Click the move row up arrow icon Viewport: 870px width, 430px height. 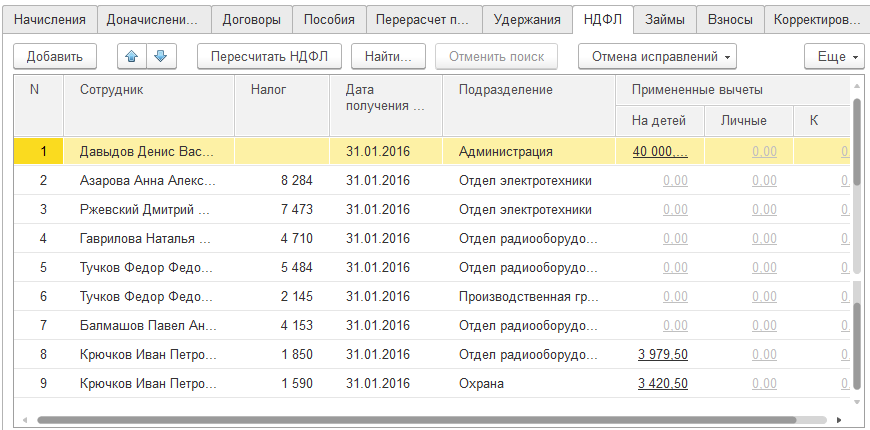pyautogui.click(x=131, y=56)
